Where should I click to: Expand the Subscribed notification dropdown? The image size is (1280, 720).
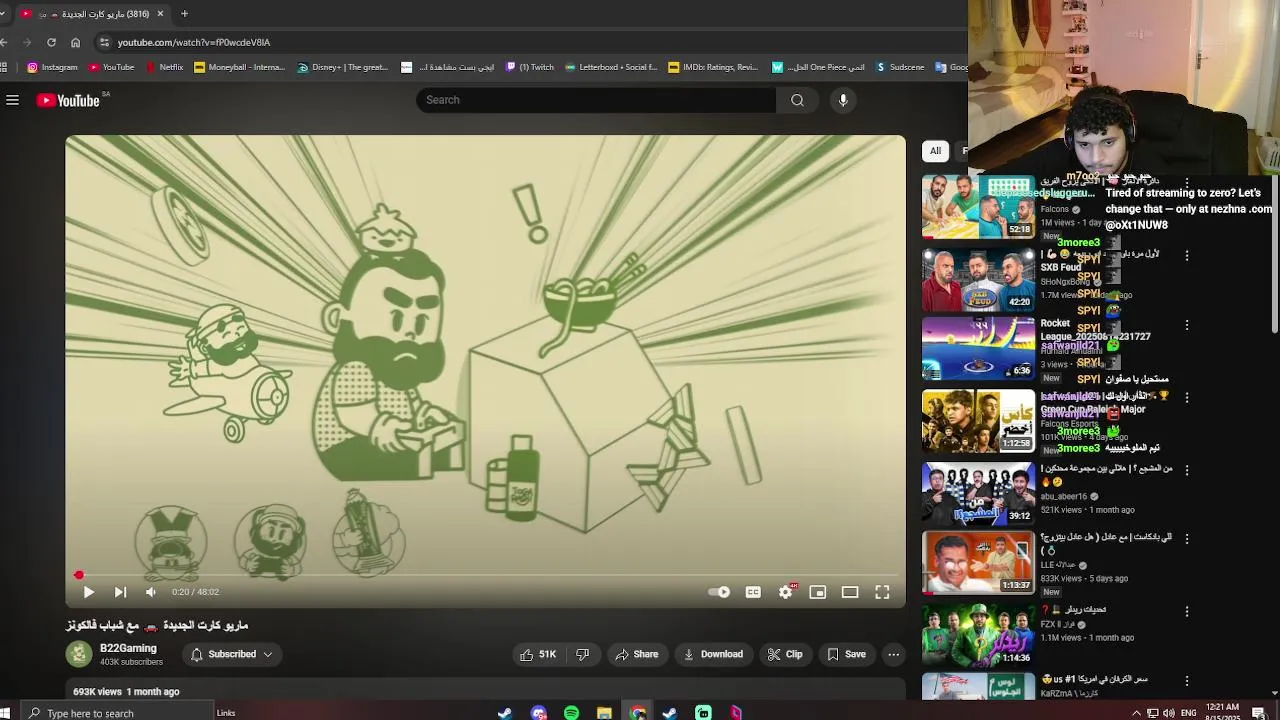tap(232, 654)
